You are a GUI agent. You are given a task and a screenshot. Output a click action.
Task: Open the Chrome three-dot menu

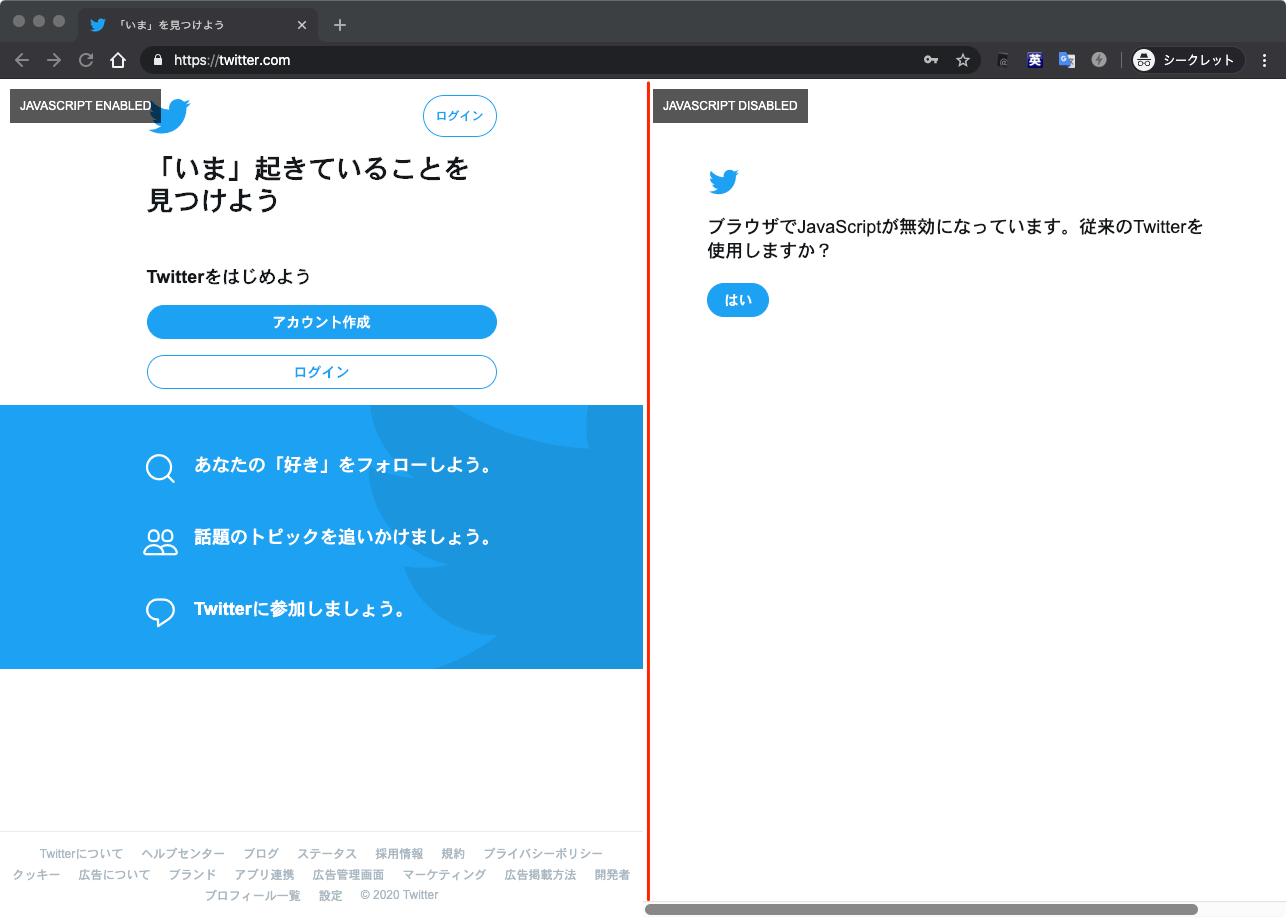coord(1264,60)
